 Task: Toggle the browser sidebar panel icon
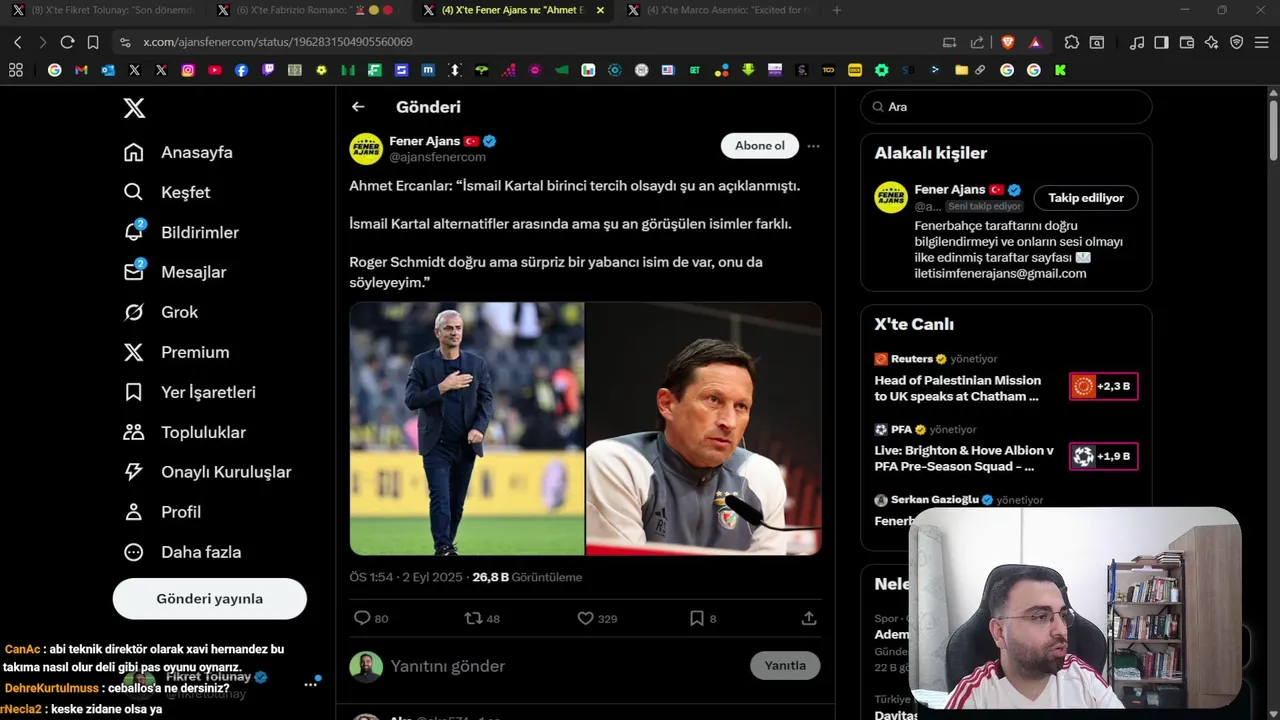coord(1161,42)
